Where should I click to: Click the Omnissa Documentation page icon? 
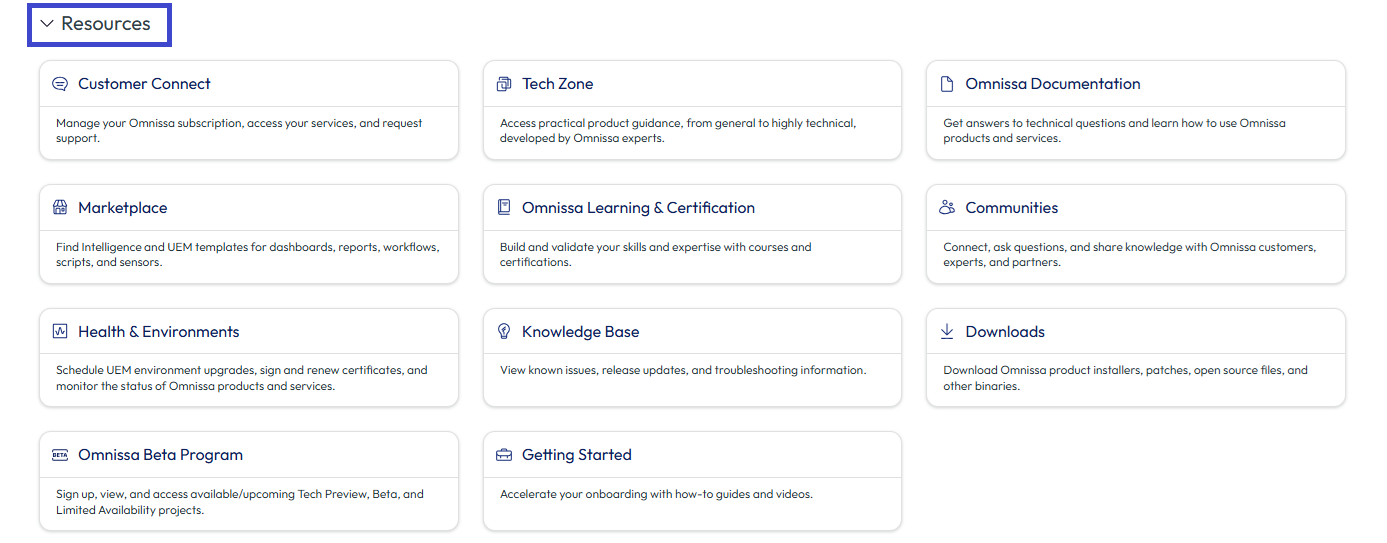(x=947, y=84)
